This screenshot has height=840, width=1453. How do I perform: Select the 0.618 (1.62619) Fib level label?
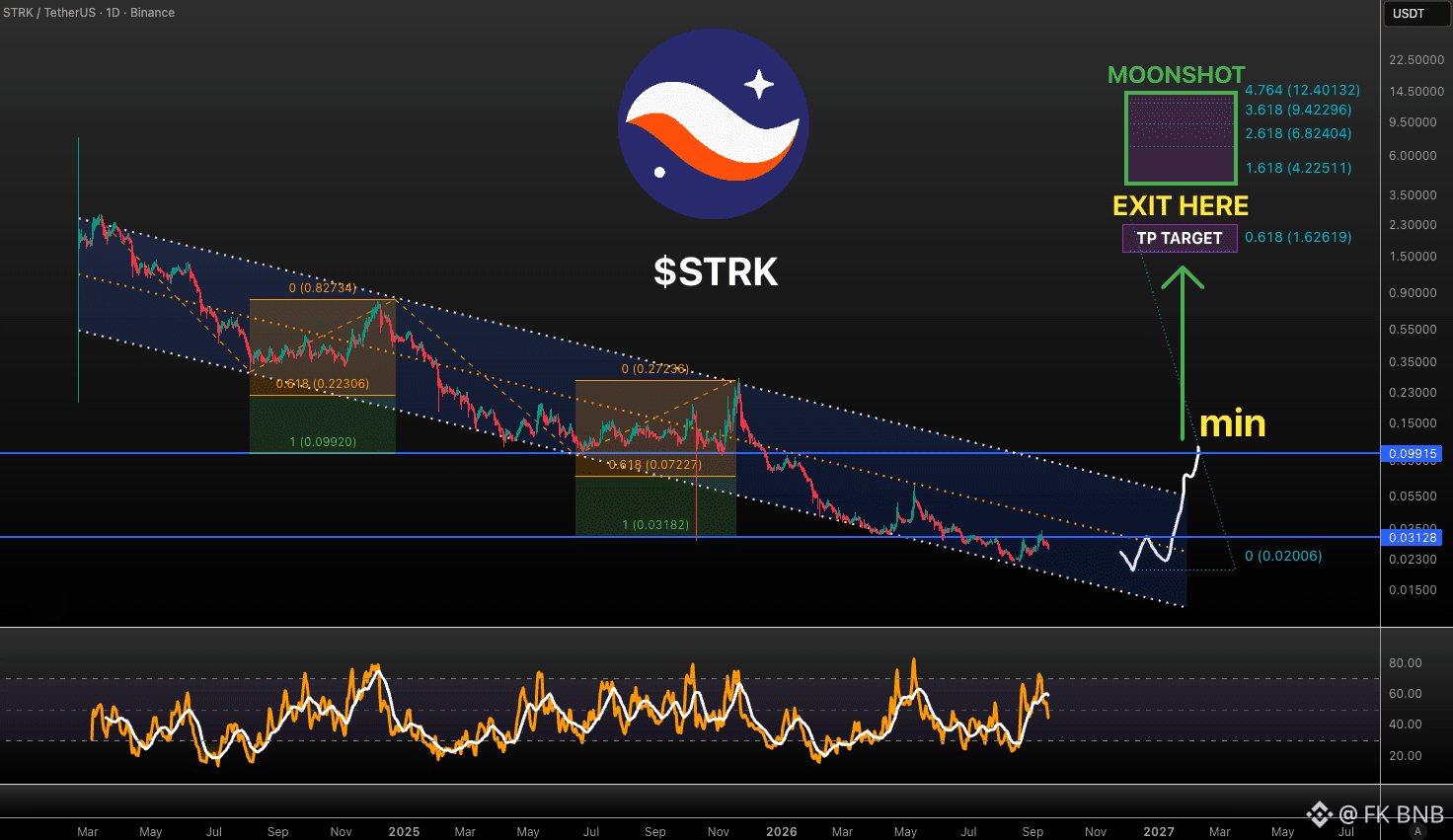tap(1298, 237)
